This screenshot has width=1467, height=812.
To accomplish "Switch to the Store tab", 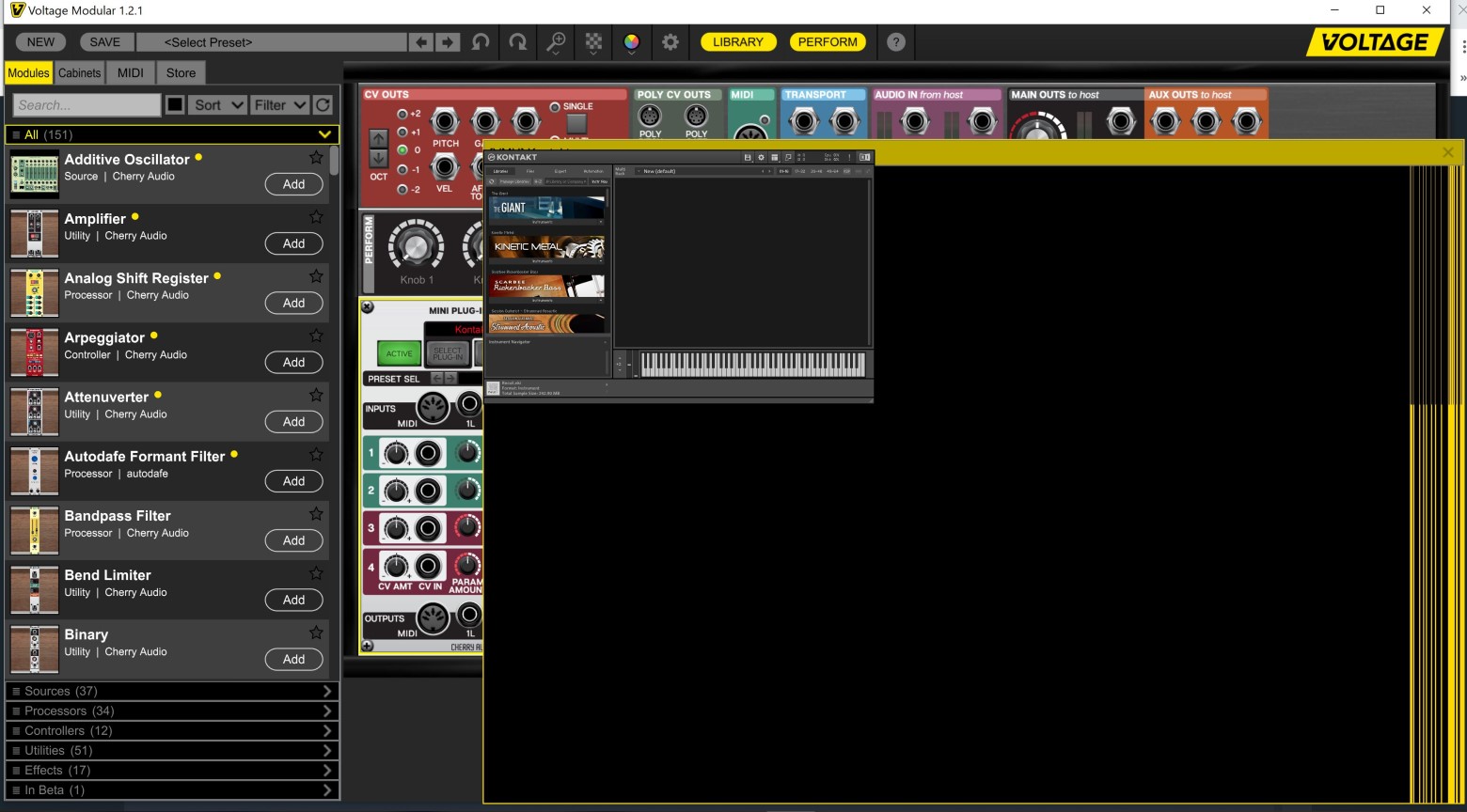I will coord(181,72).
